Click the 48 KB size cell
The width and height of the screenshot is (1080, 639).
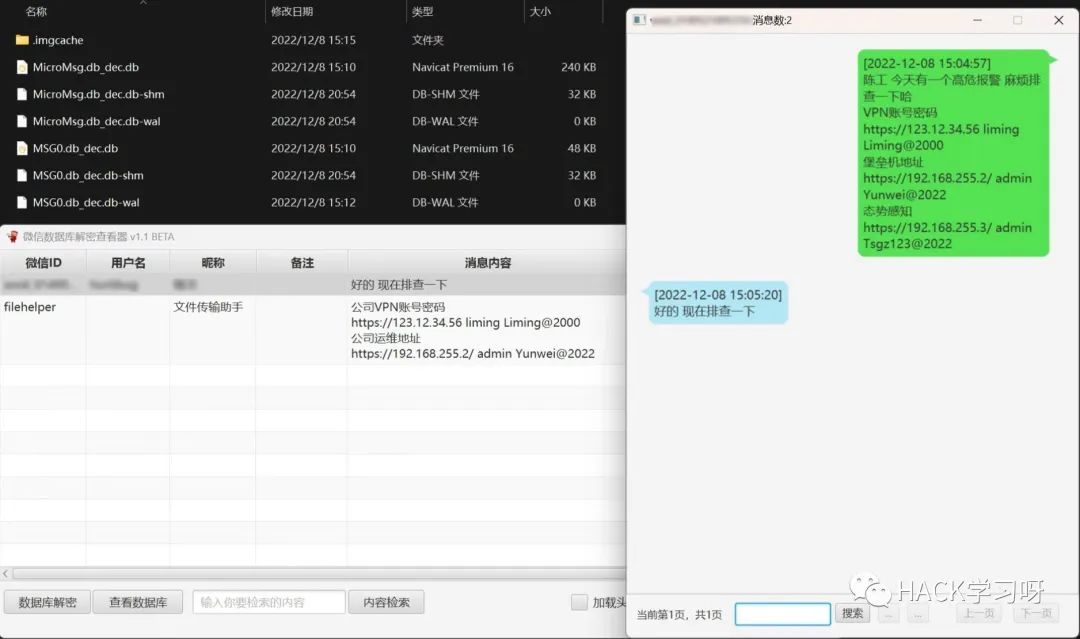coord(581,148)
